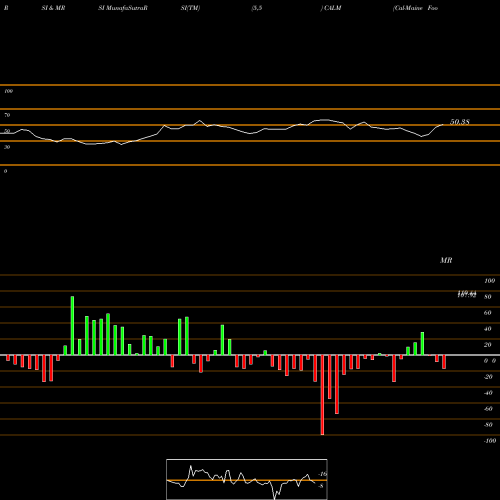Click the 'Cal-Maine Foo' company name
This screenshot has height=500, width=500.
[x=415, y=8]
